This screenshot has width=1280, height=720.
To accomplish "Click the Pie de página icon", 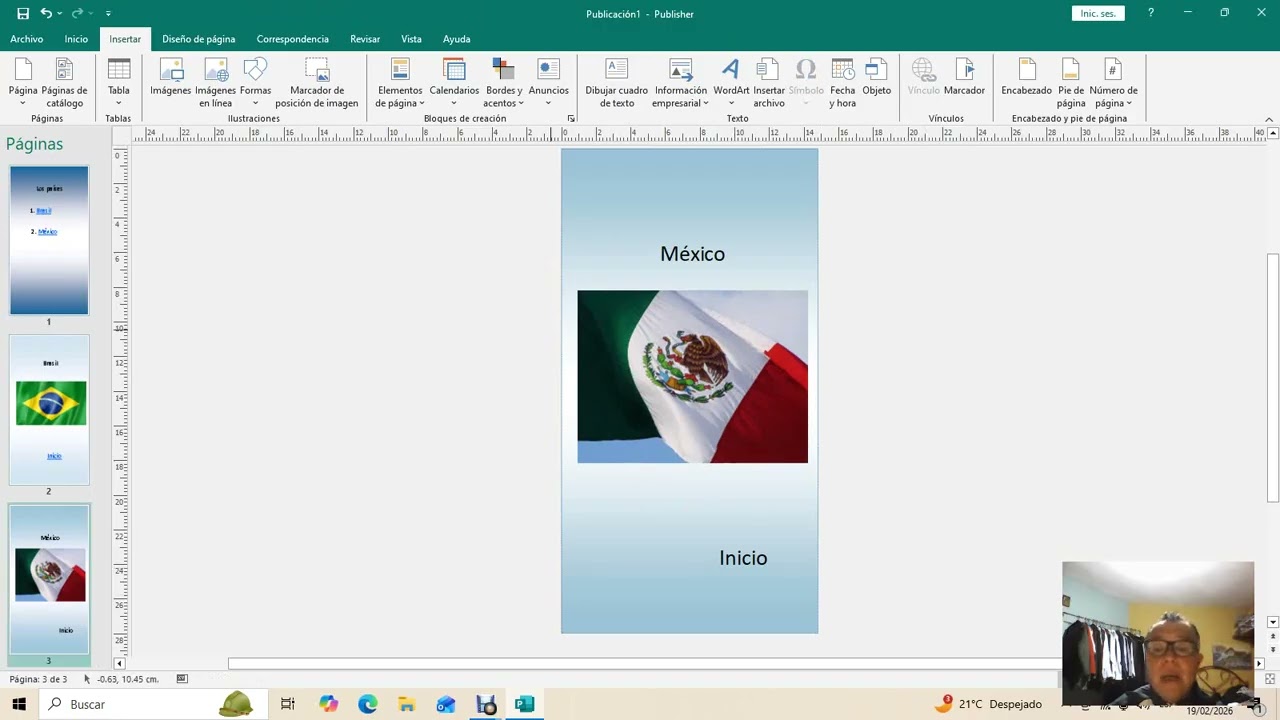I will pyautogui.click(x=1071, y=82).
